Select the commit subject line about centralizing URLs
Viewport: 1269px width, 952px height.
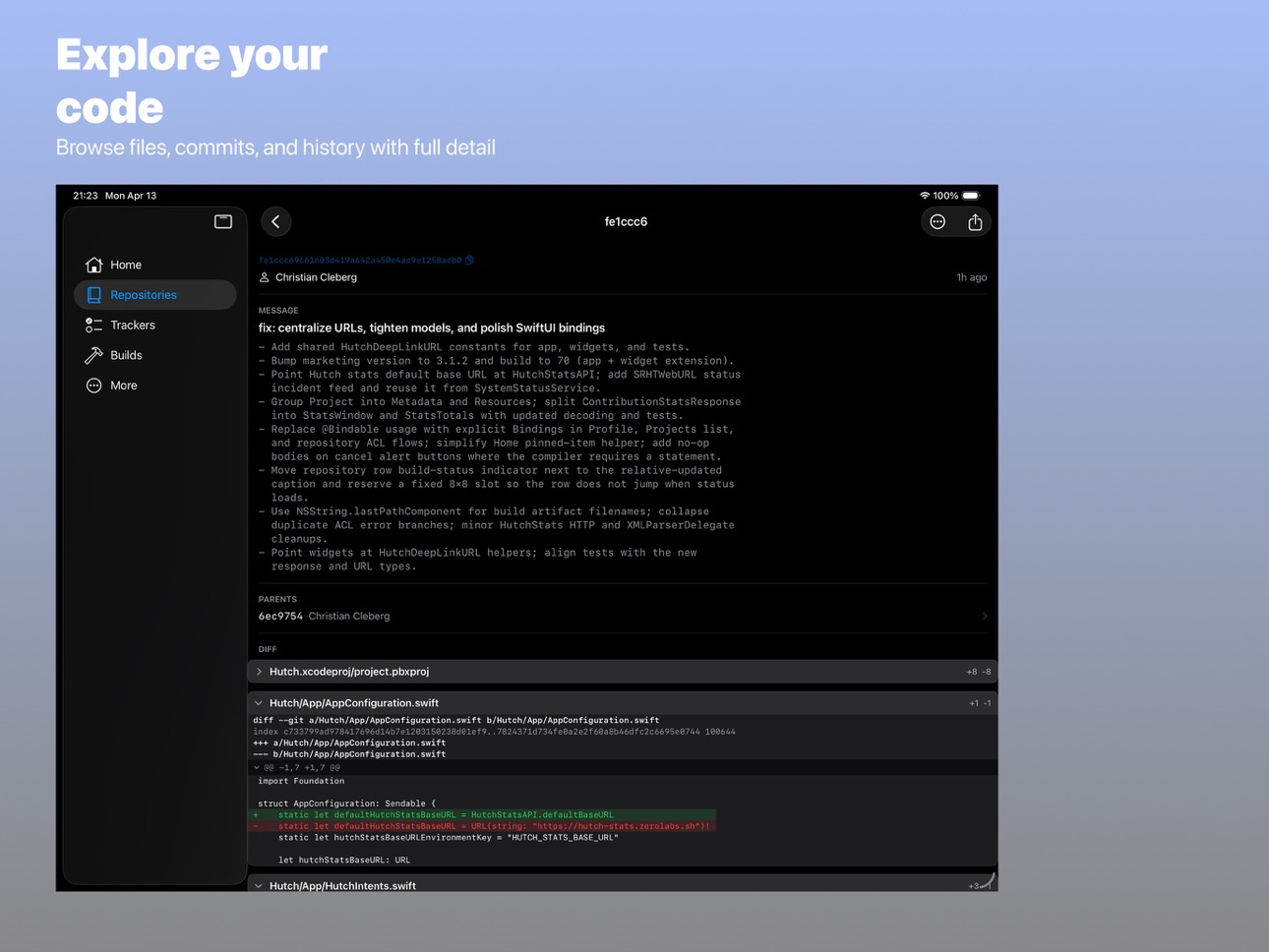[x=432, y=328]
